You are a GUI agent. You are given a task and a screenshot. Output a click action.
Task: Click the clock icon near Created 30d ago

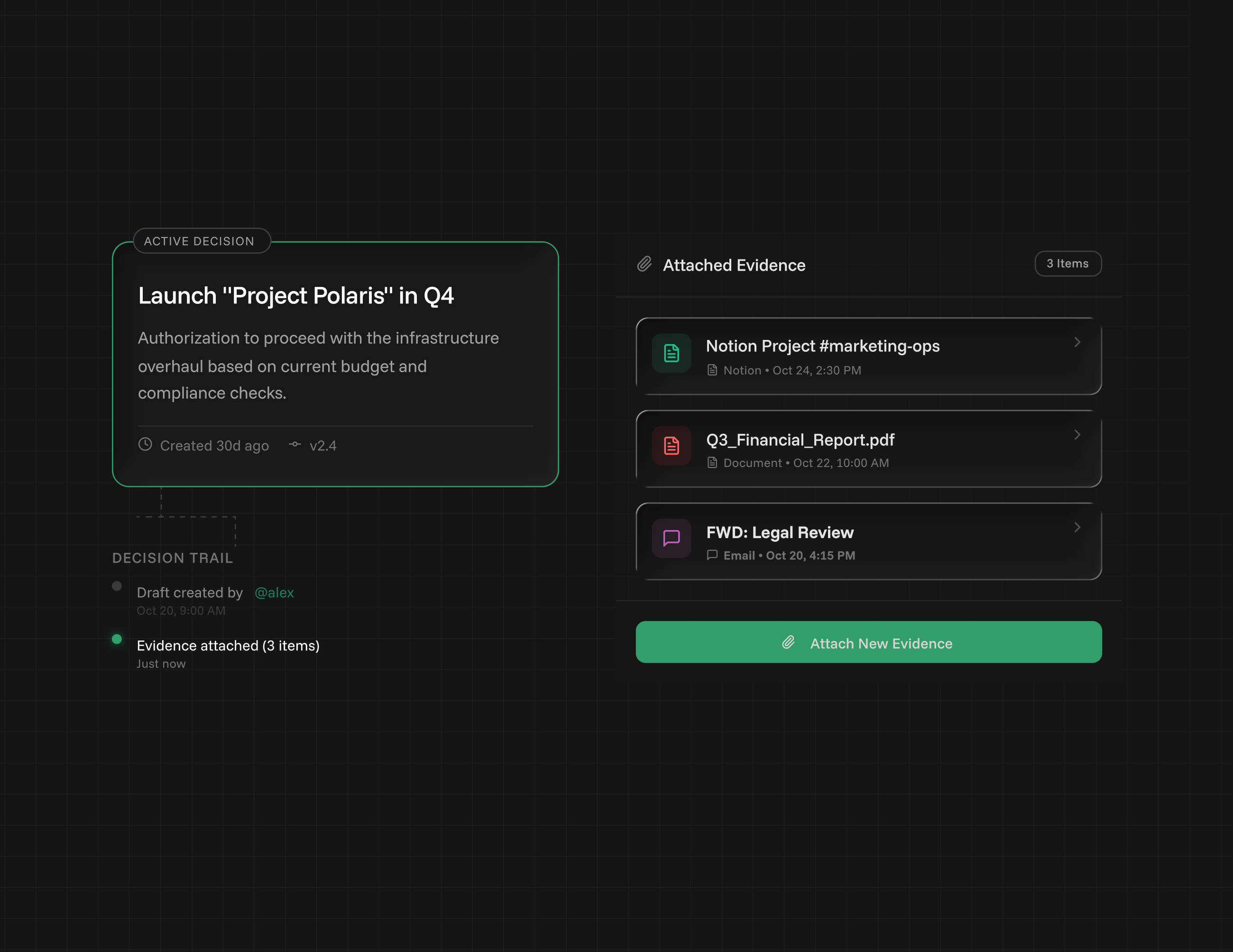tap(145, 445)
